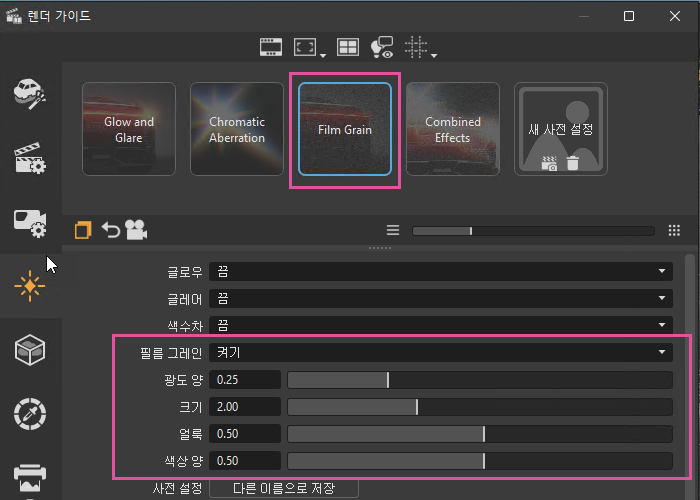This screenshot has width=700, height=500.
Task: Click the 얼룩 value field 0.50
Action: 245,434
